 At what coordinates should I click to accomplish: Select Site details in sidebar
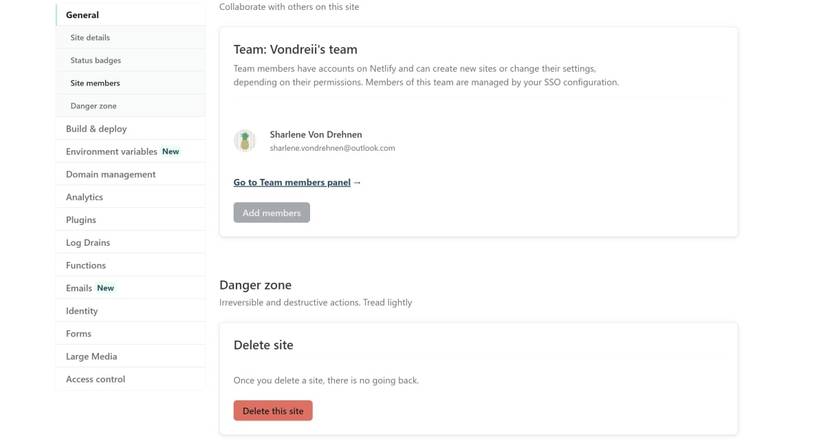pyautogui.click(x=90, y=38)
